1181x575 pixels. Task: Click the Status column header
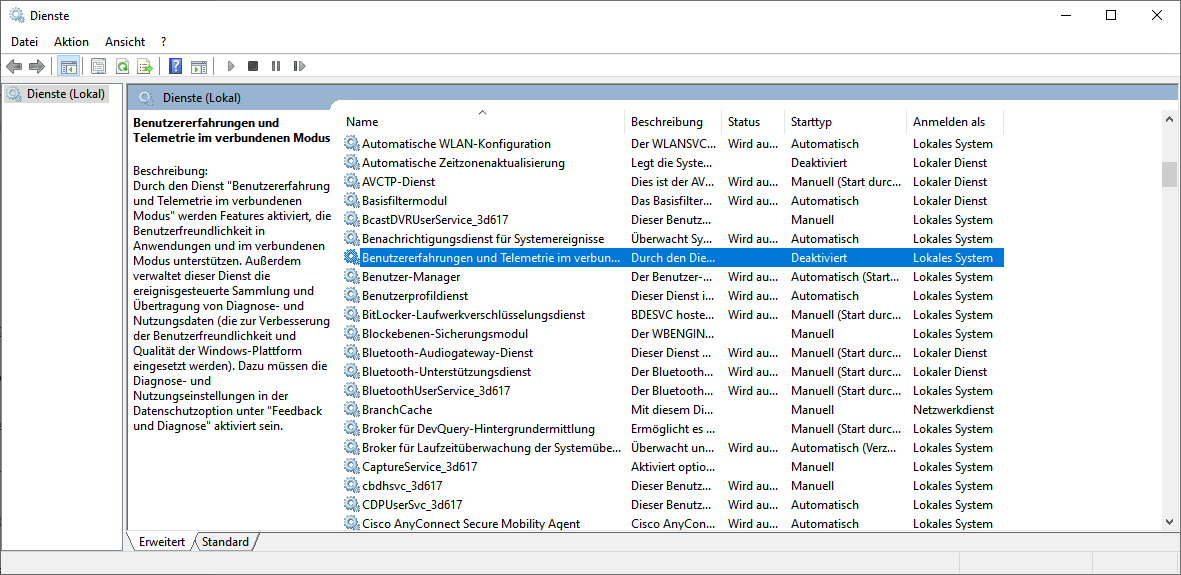pos(743,122)
